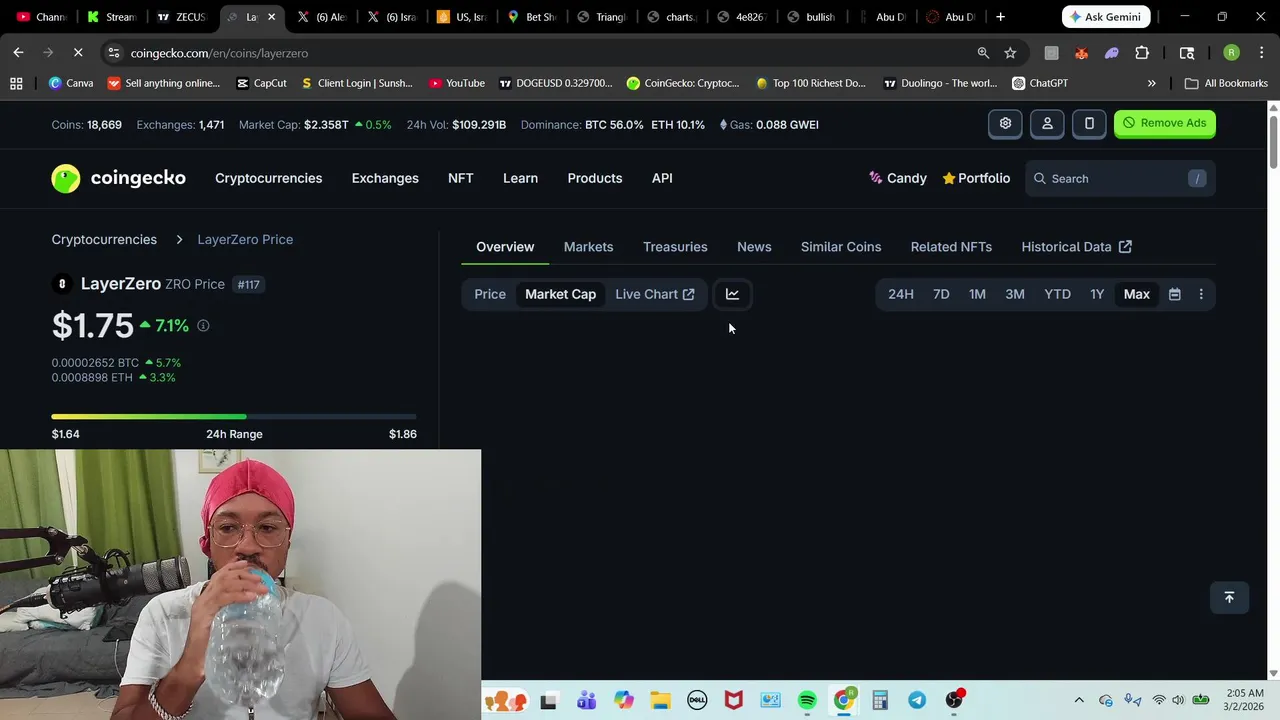Open Spotify from the taskbar
Viewport: 1280px width, 720px height.
807,700
